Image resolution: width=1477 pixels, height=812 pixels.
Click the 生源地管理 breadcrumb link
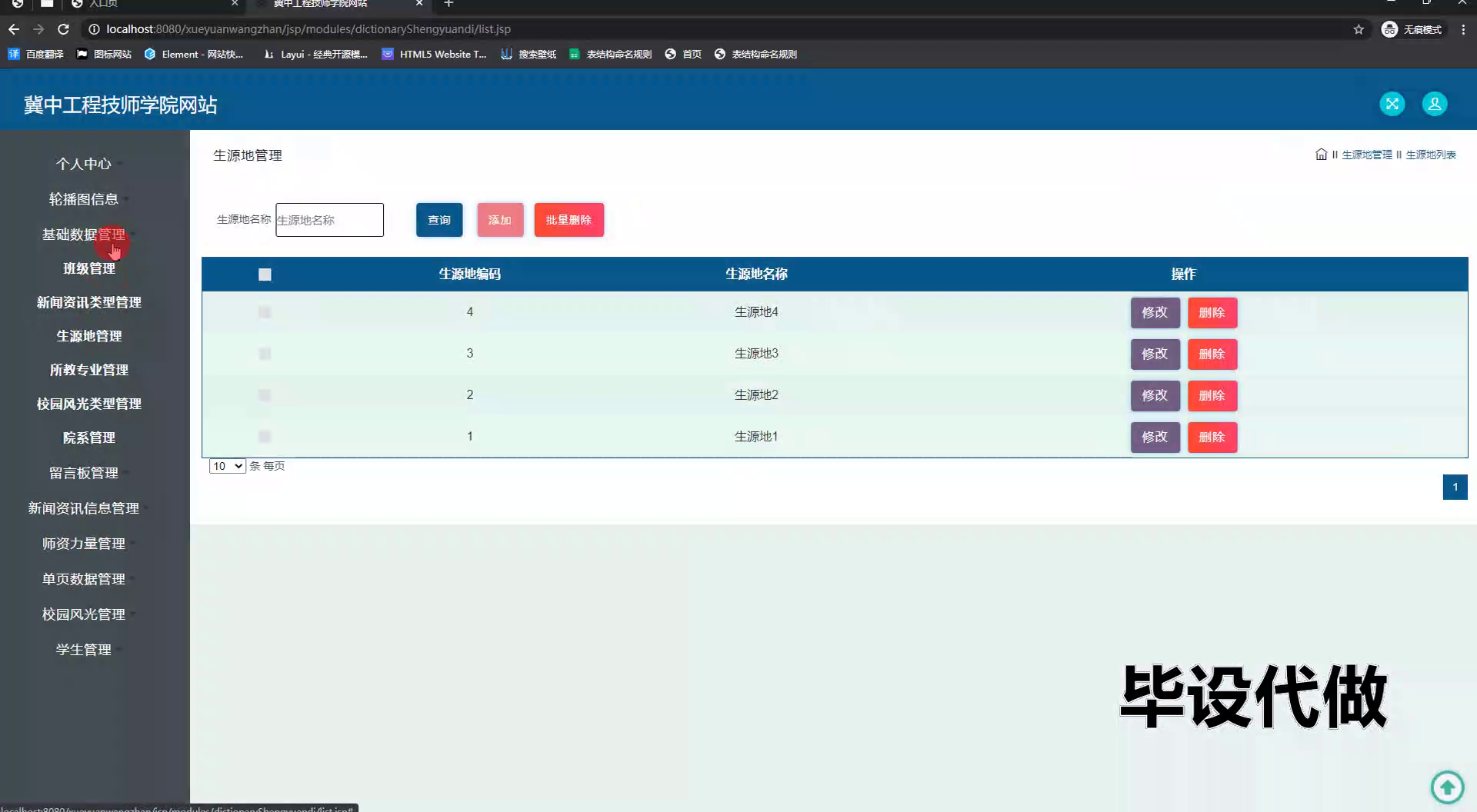[1367, 155]
